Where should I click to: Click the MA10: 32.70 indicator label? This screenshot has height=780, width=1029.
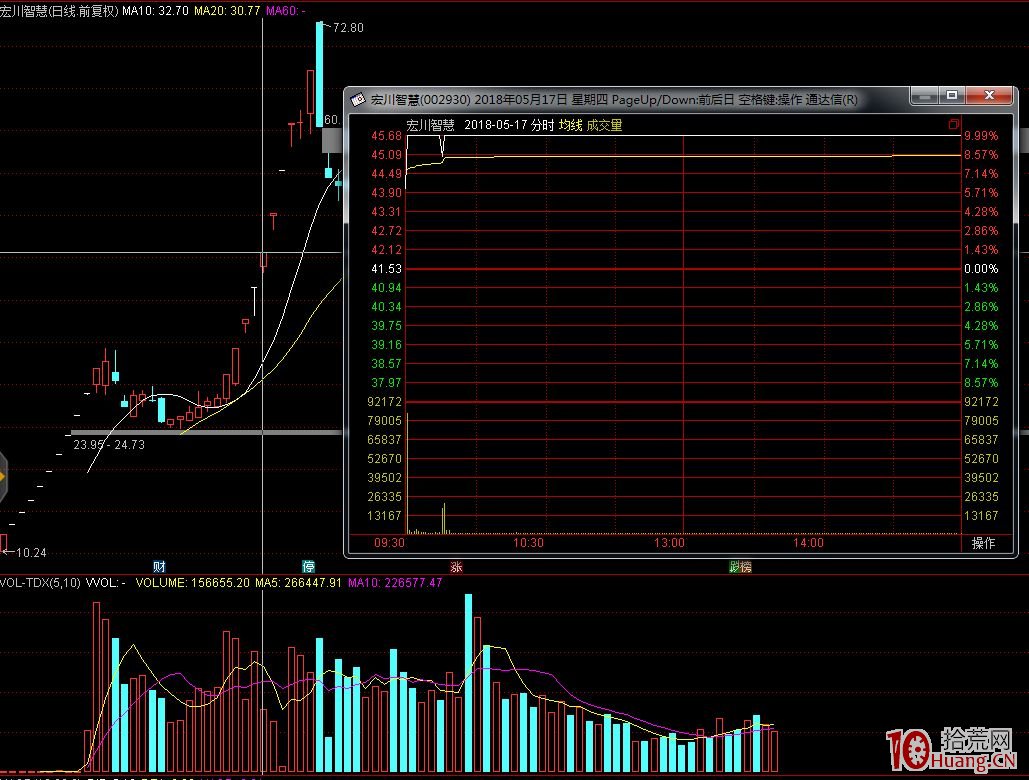(x=155, y=10)
